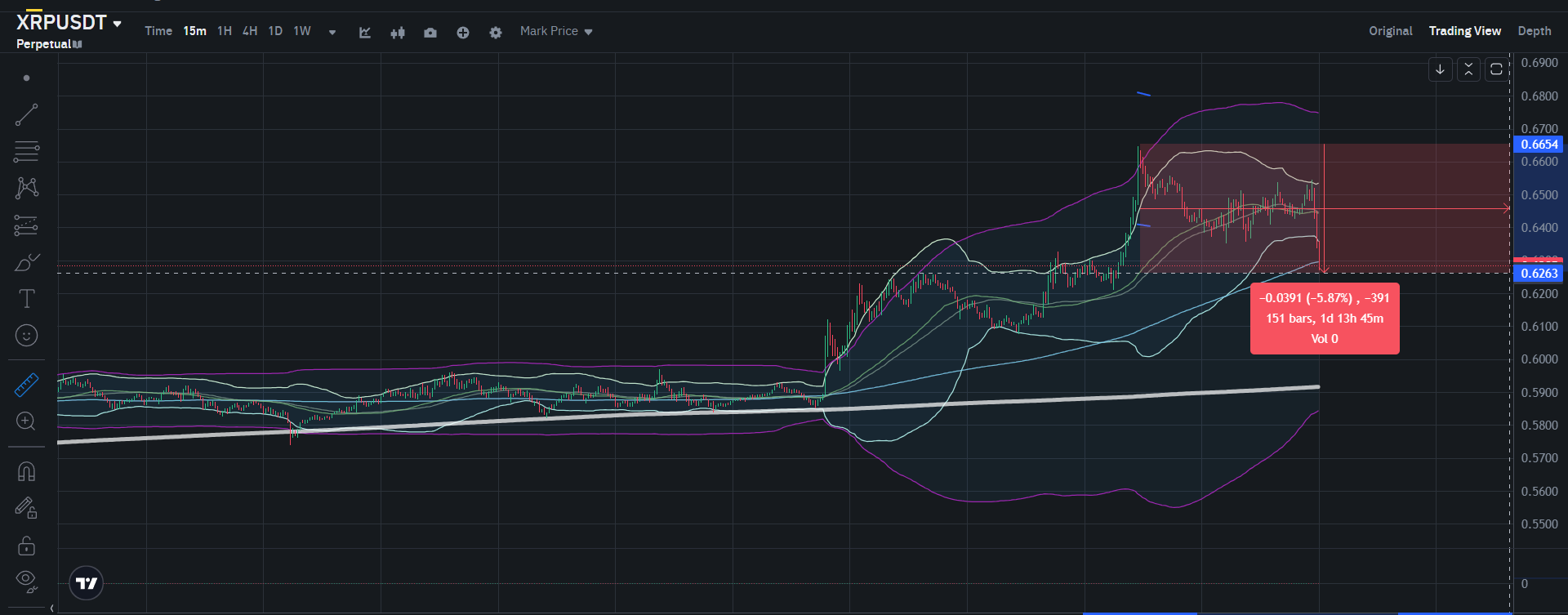Screen dimensions: 1568x615
Task: Click the circled plus add icon
Action: pyautogui.click(x=463, y=33)
